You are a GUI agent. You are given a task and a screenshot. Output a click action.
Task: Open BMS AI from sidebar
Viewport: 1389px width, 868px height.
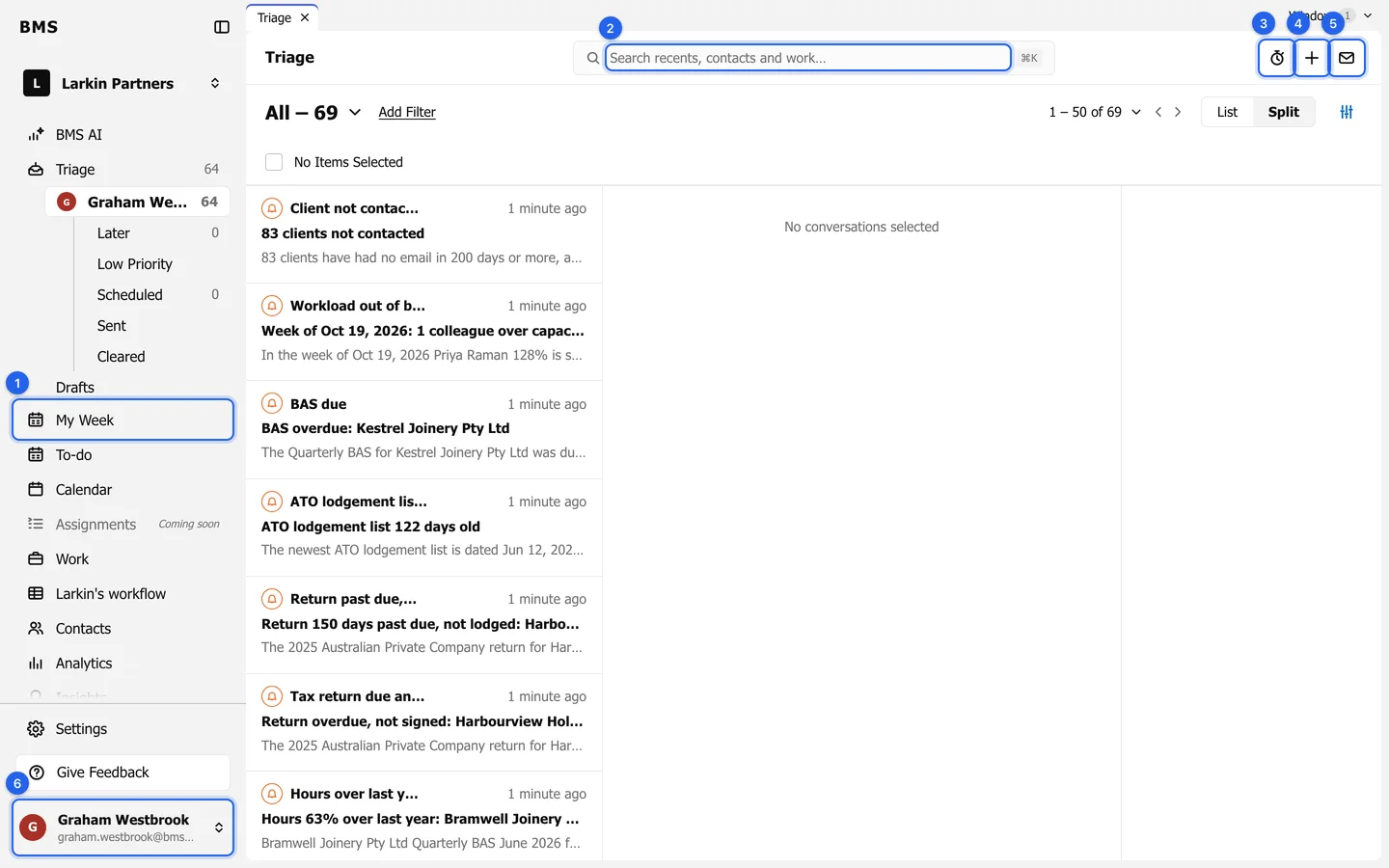123,134
